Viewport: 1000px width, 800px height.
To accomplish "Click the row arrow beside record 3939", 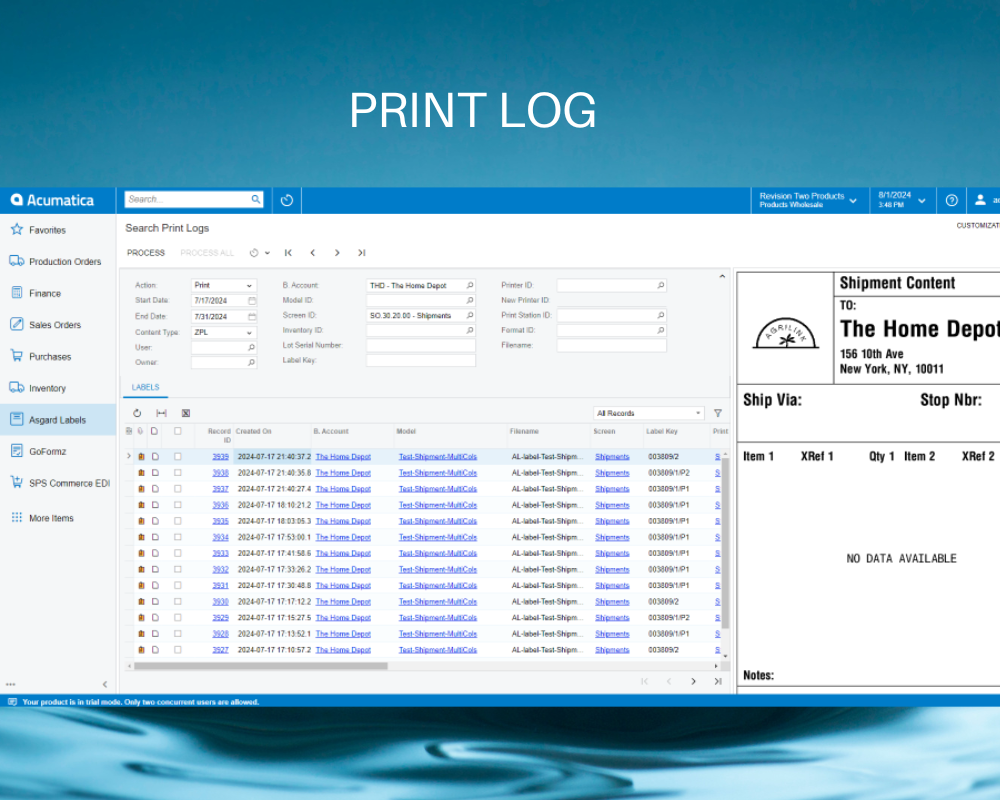I will tap(129, 456).
